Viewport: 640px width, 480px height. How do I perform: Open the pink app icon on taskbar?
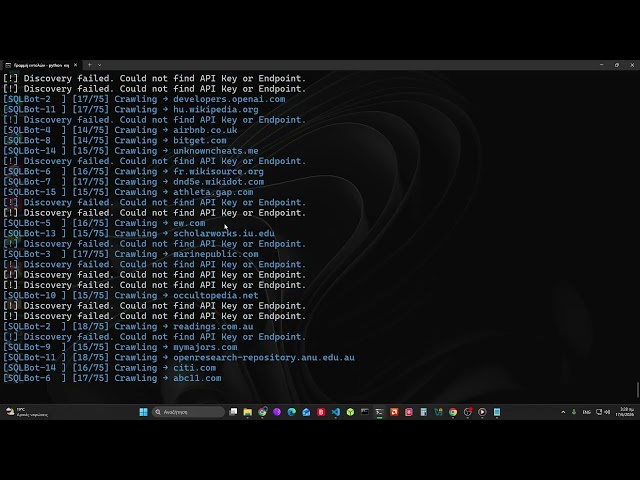click(x=409, y=412)
